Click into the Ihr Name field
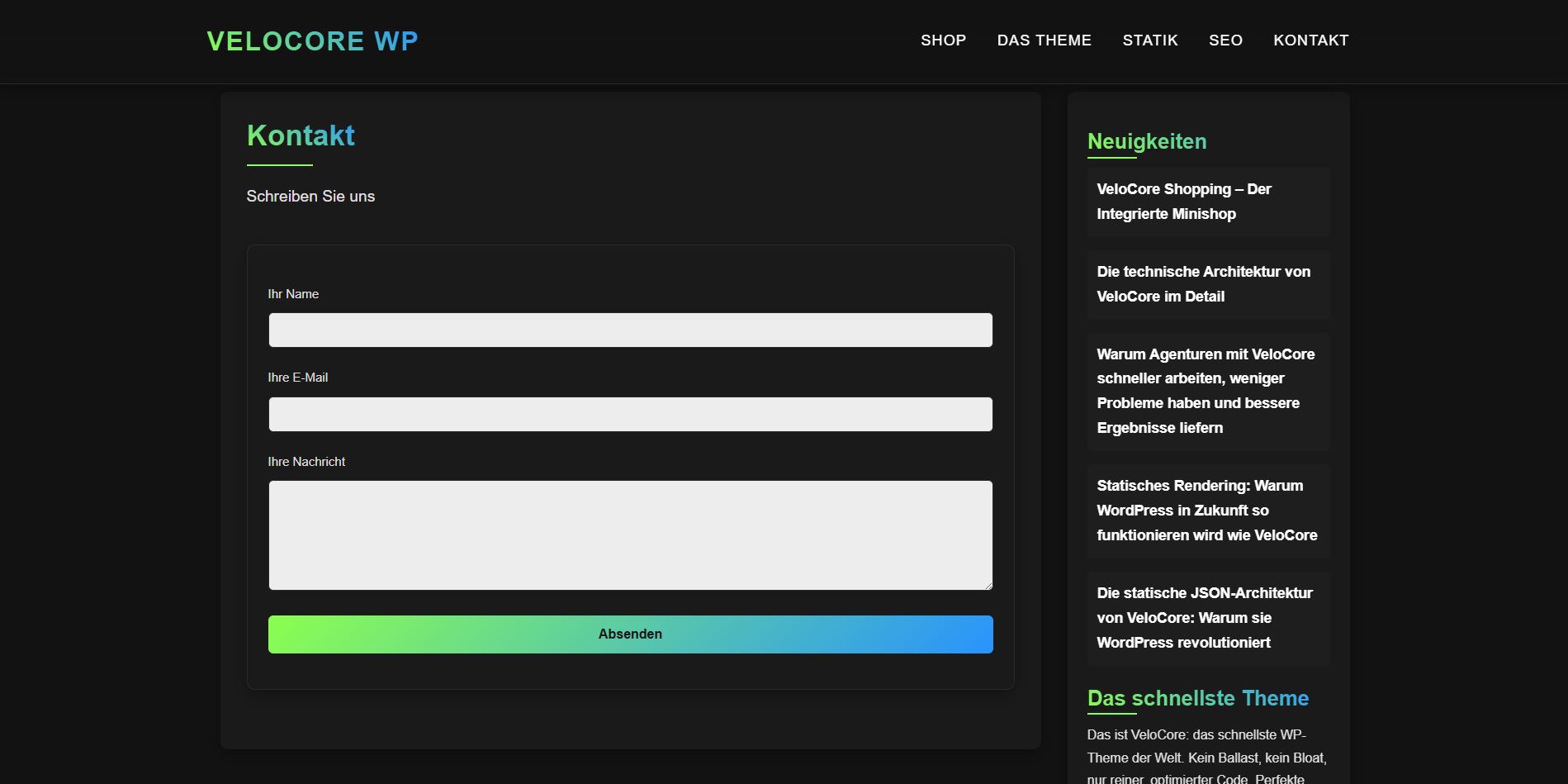 pos(630,330)
